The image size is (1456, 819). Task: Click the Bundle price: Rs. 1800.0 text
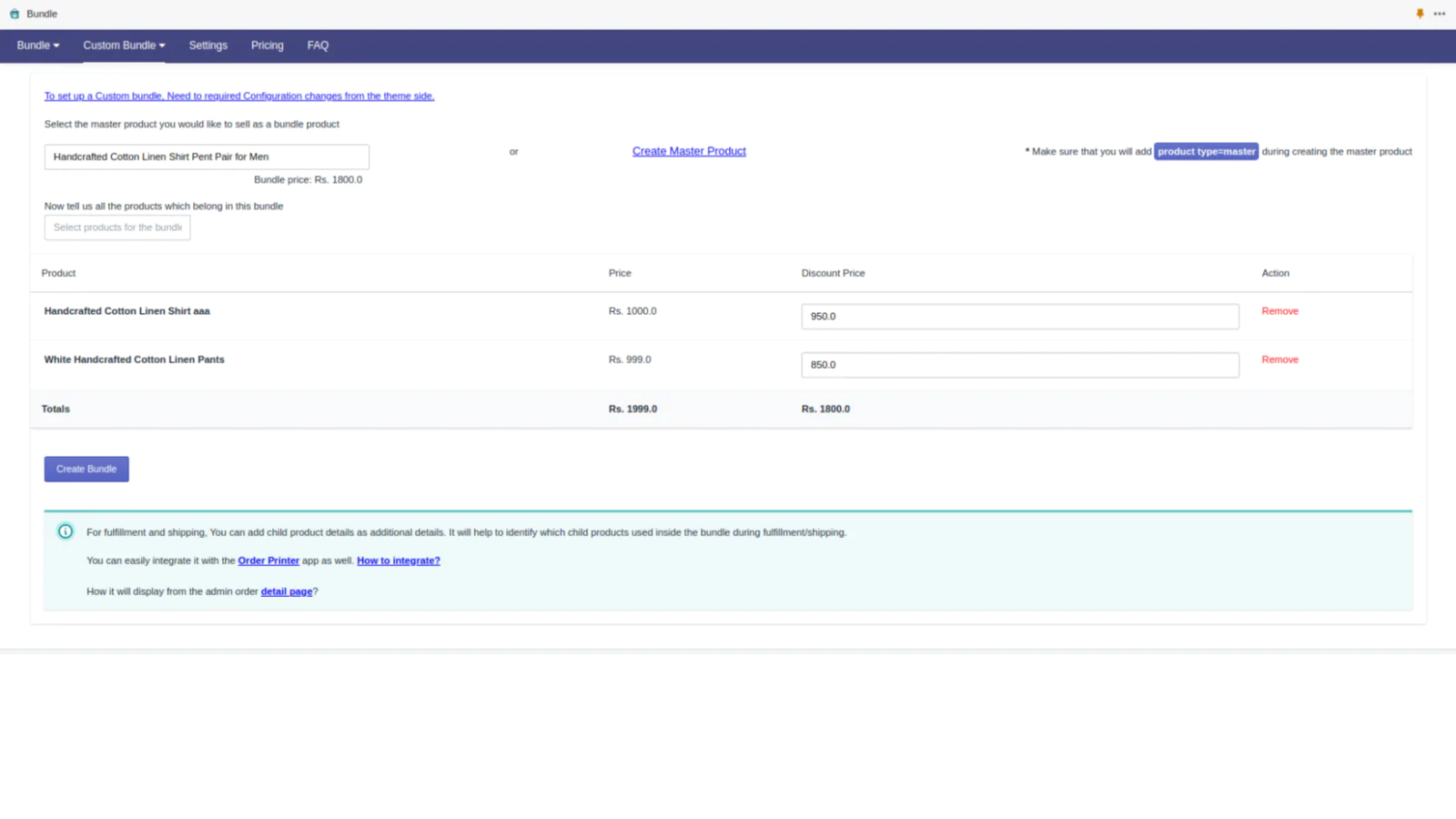pyautogui.click(x=308, y=179)
